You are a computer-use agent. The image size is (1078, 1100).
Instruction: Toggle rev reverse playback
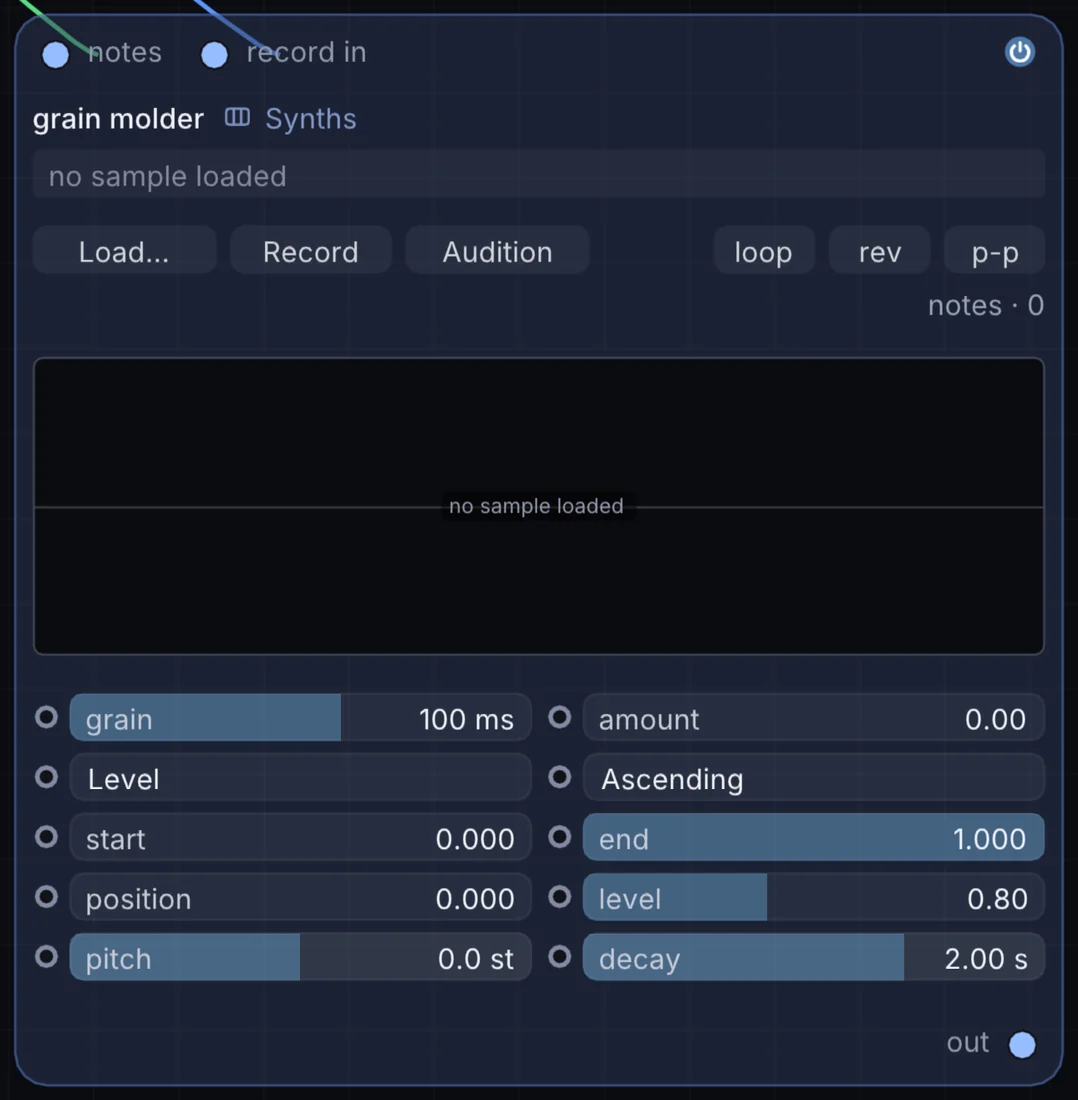point(880,250)
